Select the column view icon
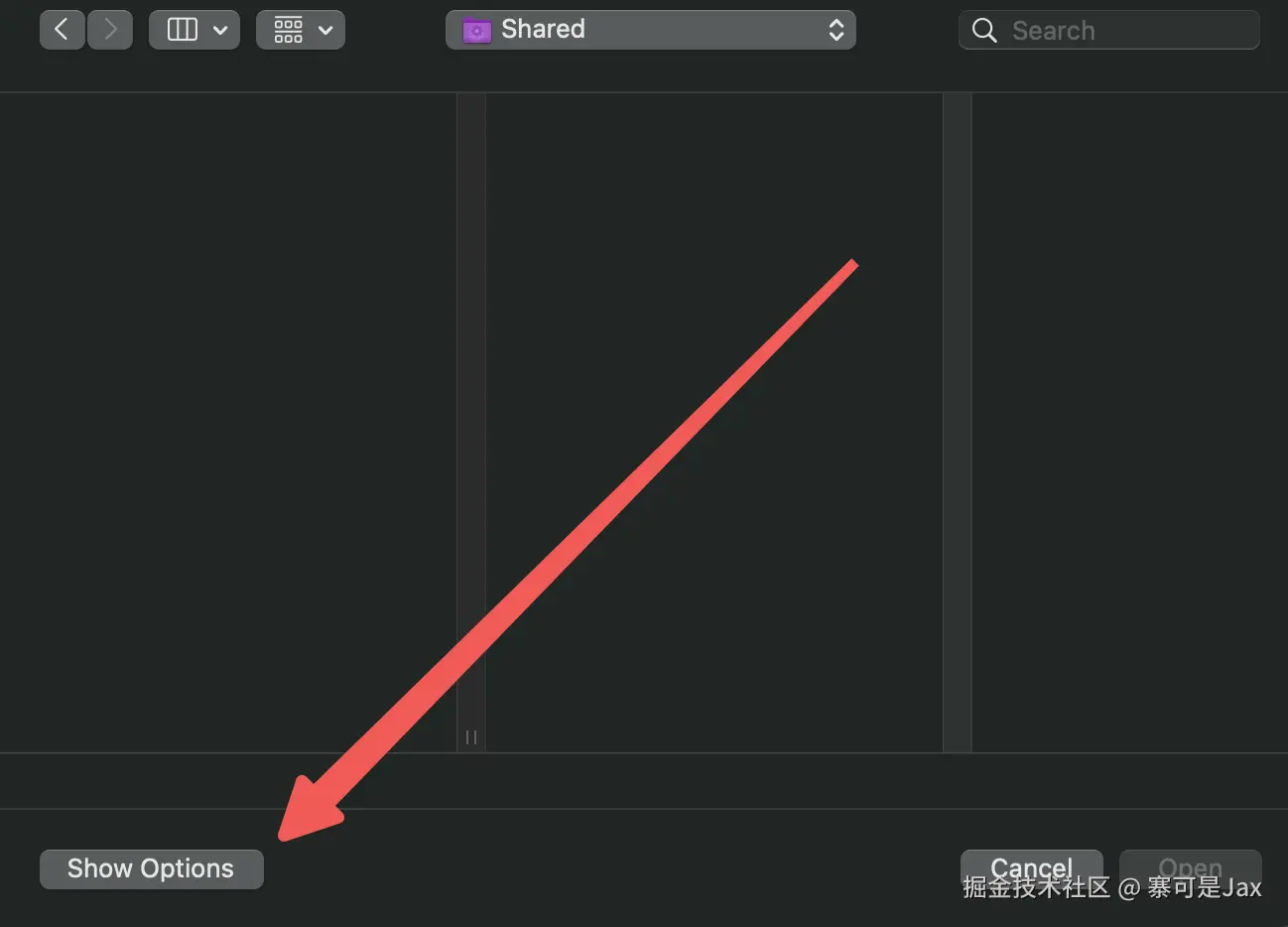The height and width of the screenshot is (927, 1288). [183, 30]
